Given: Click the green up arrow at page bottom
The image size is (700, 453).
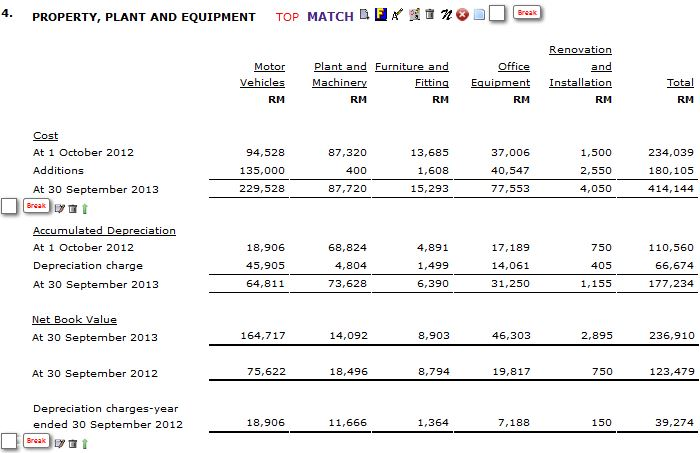Looking at the screenshot, I should click(x=85, y=442).
